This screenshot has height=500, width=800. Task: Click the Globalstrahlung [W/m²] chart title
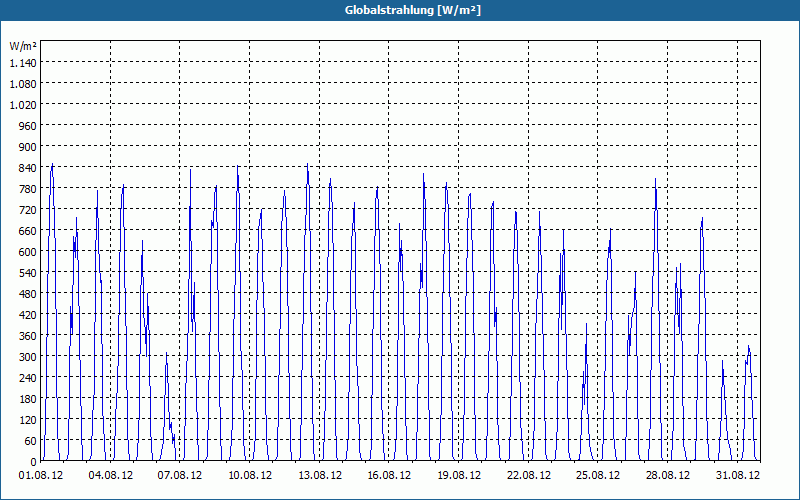pos(412,10)
